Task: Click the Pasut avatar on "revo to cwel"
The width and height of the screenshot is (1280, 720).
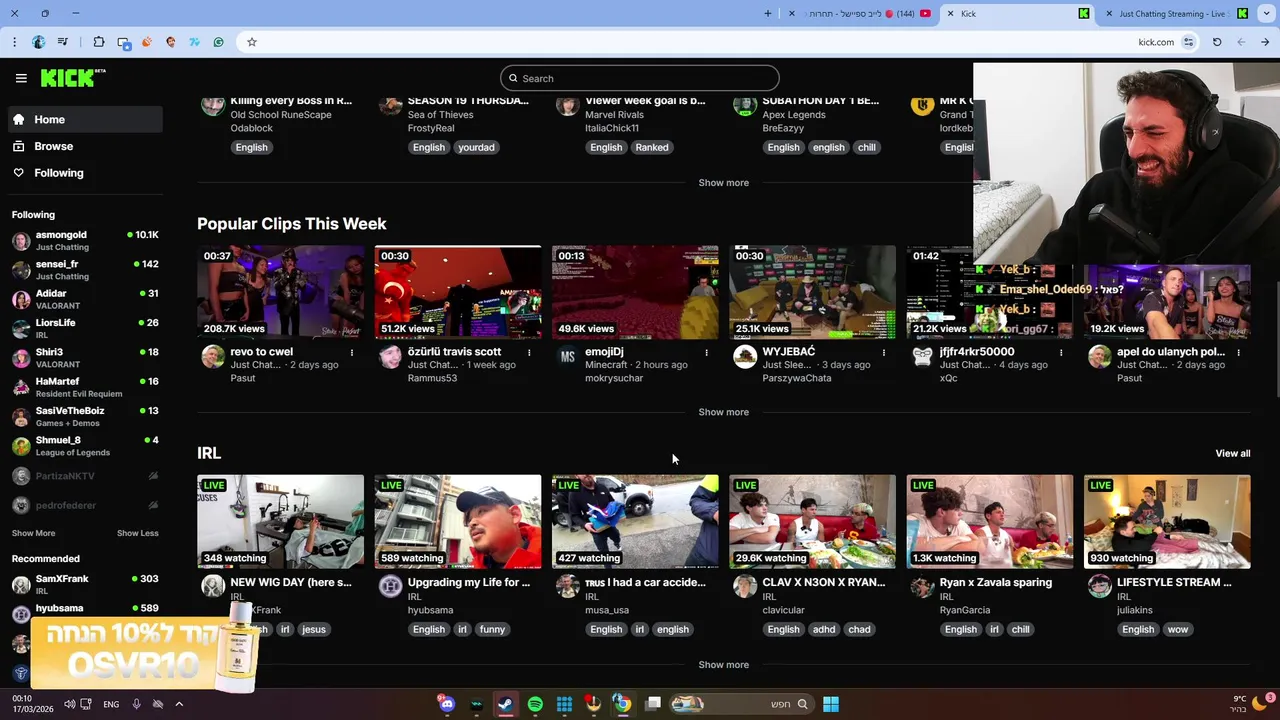Action: tap(213, 357)
